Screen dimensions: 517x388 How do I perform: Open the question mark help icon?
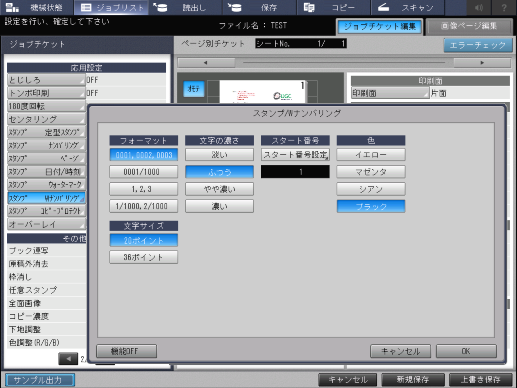(504, 7)
